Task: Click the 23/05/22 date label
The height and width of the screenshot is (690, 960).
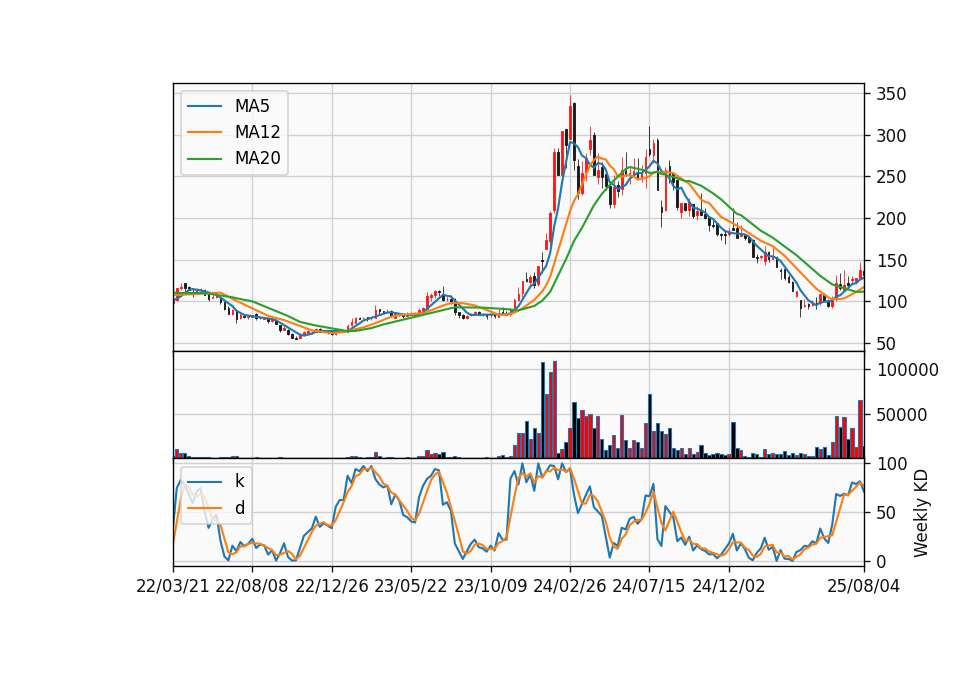Action: tap(411, 586)
